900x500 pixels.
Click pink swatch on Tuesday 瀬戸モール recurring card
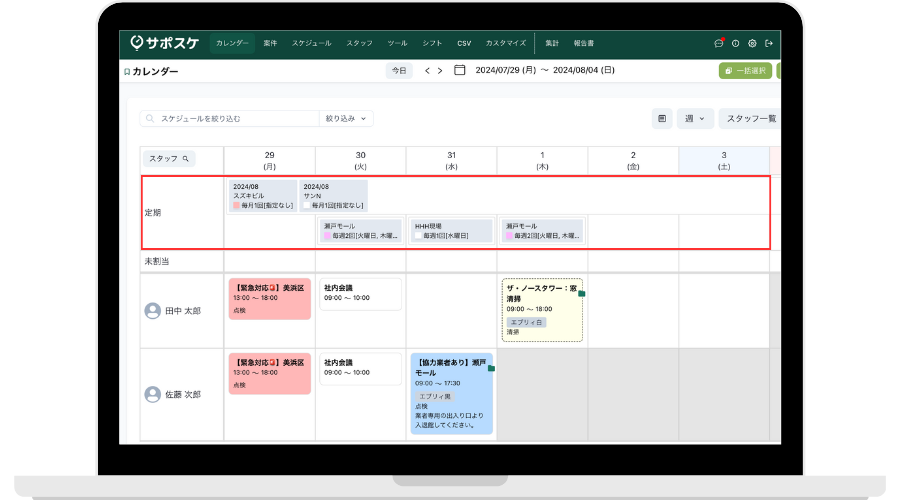[x=327, y=236]
